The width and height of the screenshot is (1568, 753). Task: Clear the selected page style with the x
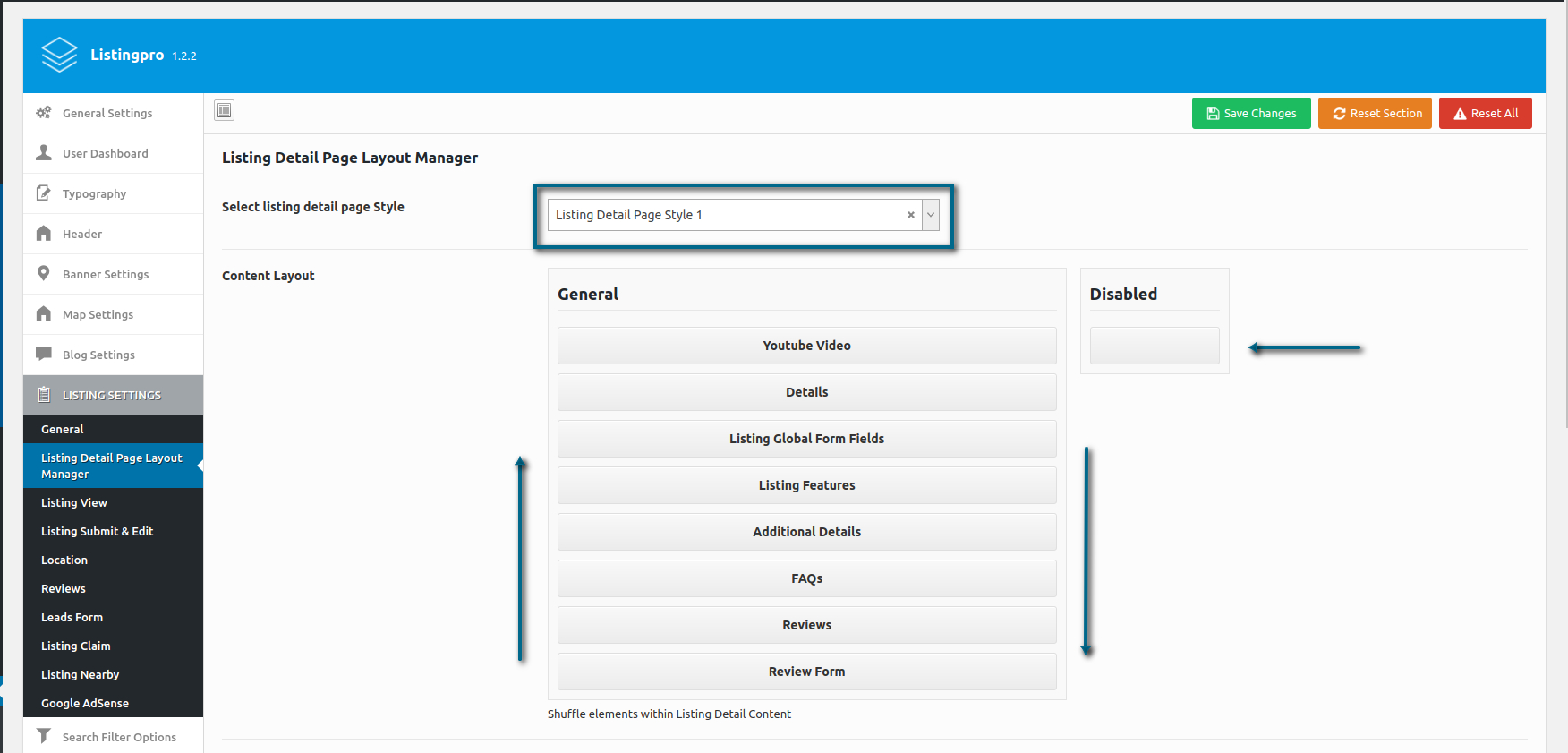[x=911, y=215]
